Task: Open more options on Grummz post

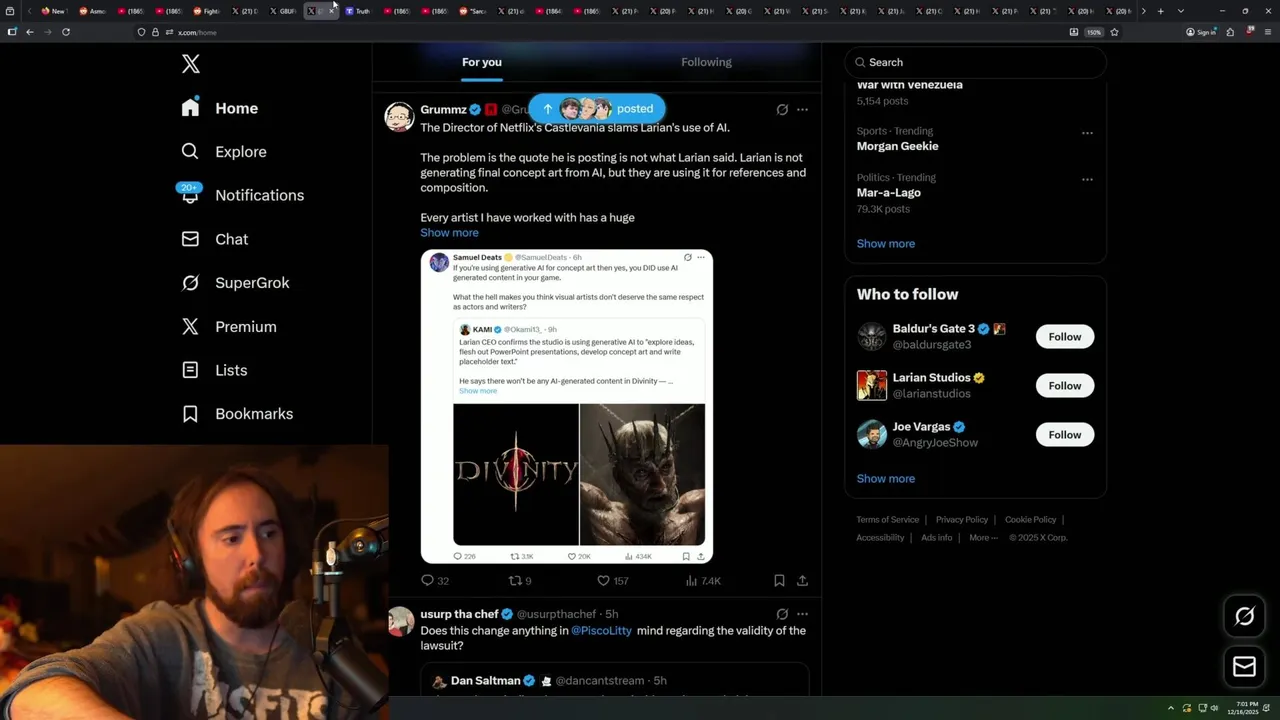Action: coord(802,110)
